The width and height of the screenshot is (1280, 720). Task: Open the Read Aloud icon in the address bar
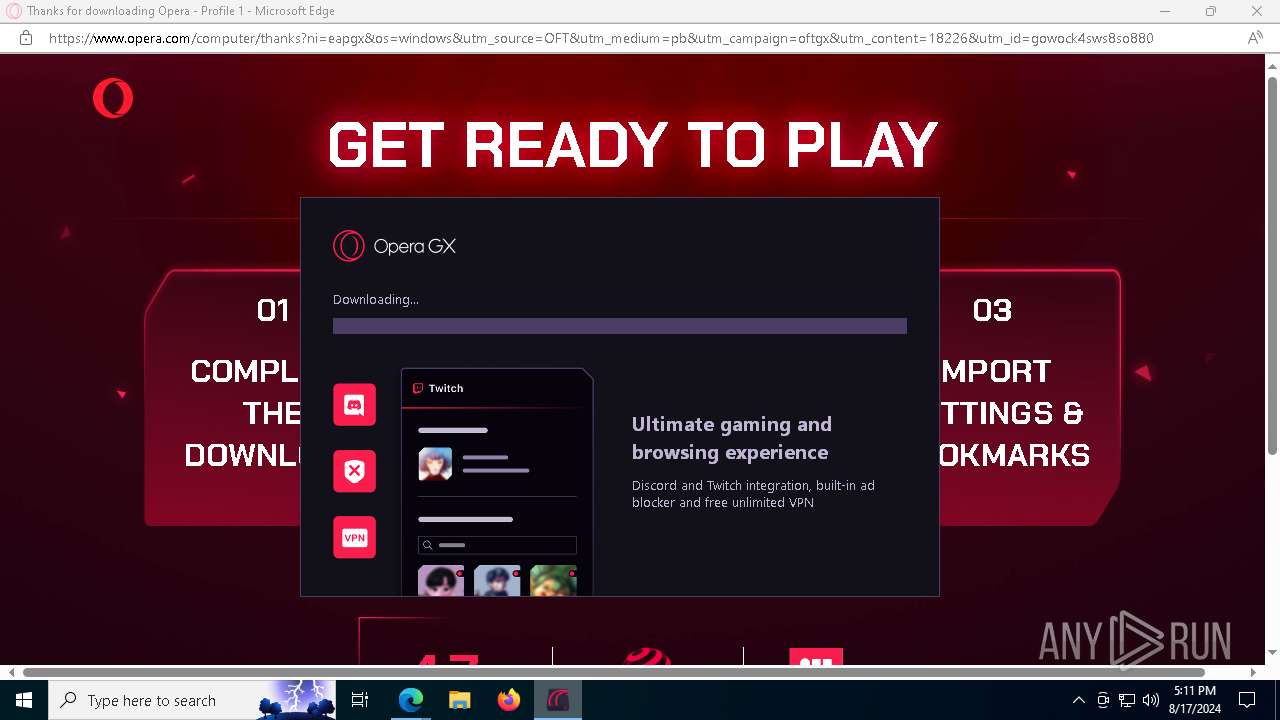pos(1255,38)
